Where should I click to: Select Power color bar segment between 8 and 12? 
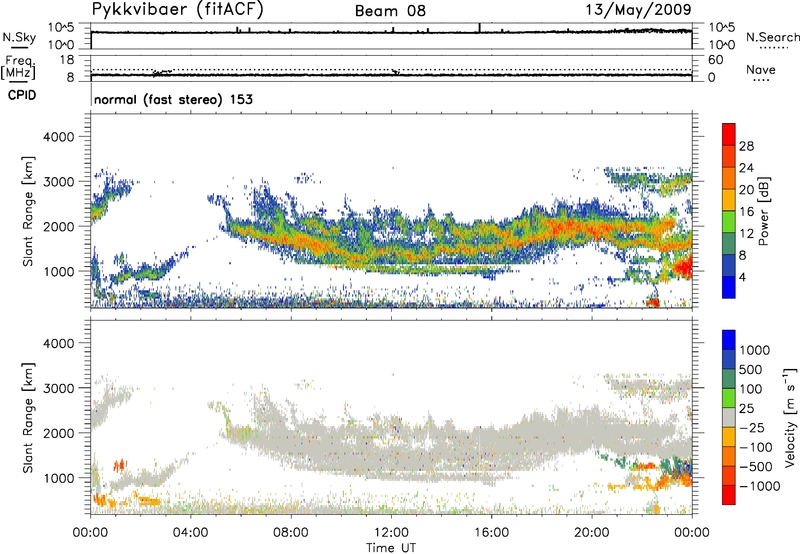click(x=729, y=243)
